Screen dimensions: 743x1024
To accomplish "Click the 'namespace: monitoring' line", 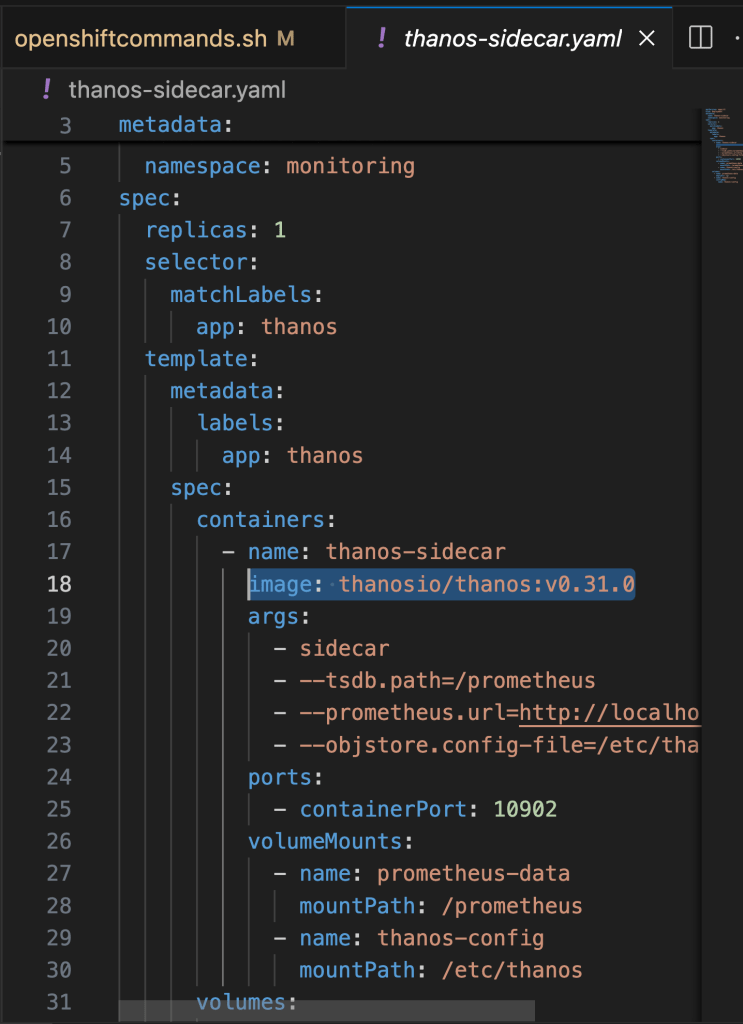I will click(x=279, y=166).
